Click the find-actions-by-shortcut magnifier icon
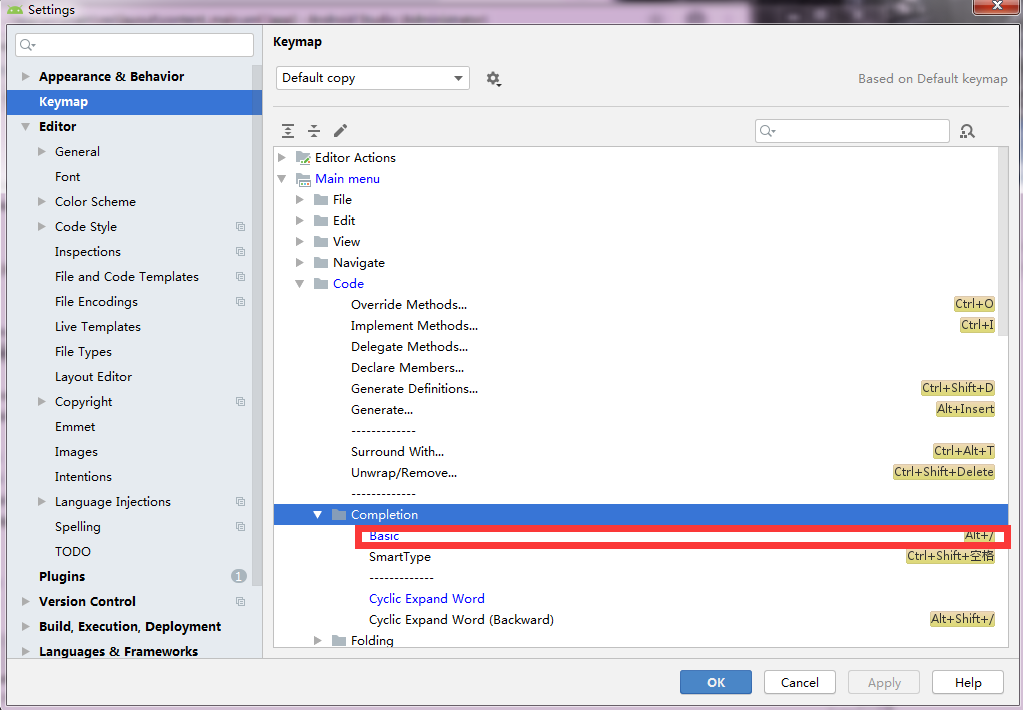1023x710 pixels. pyautogui.click(x=966, y=131)
